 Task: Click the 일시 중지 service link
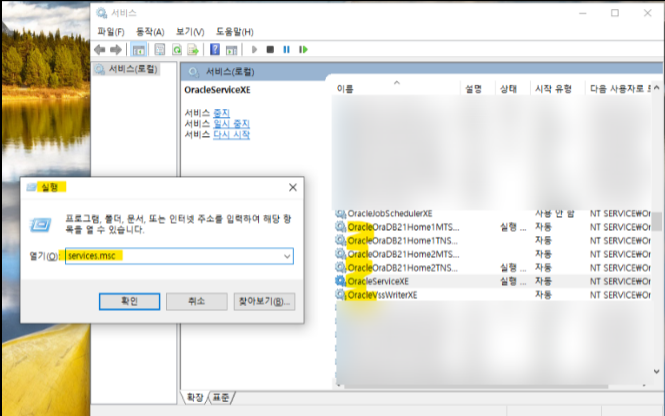[231, 123]
